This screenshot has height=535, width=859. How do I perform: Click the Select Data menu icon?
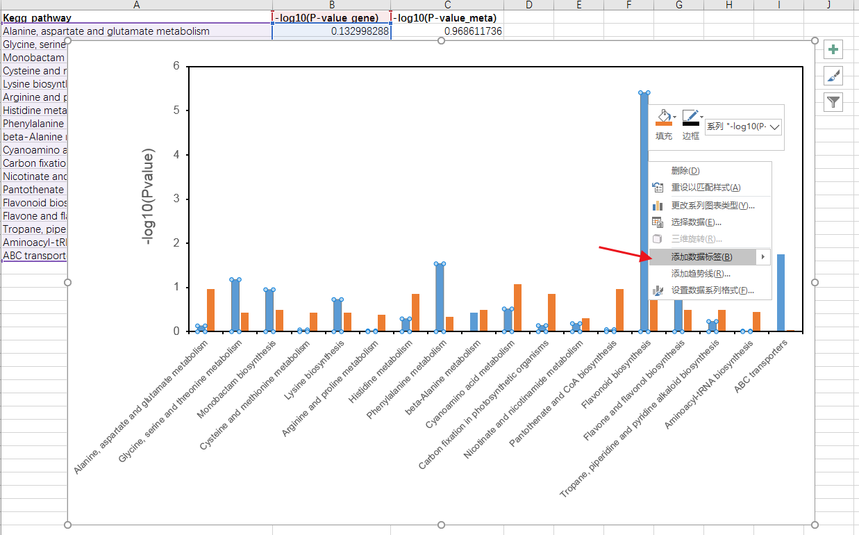click(x=657, y=222)
